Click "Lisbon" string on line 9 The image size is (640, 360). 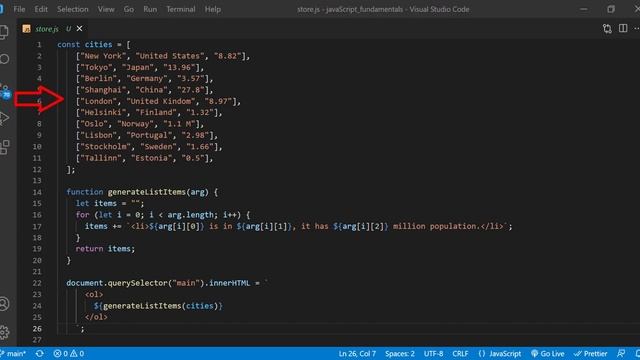99,135
